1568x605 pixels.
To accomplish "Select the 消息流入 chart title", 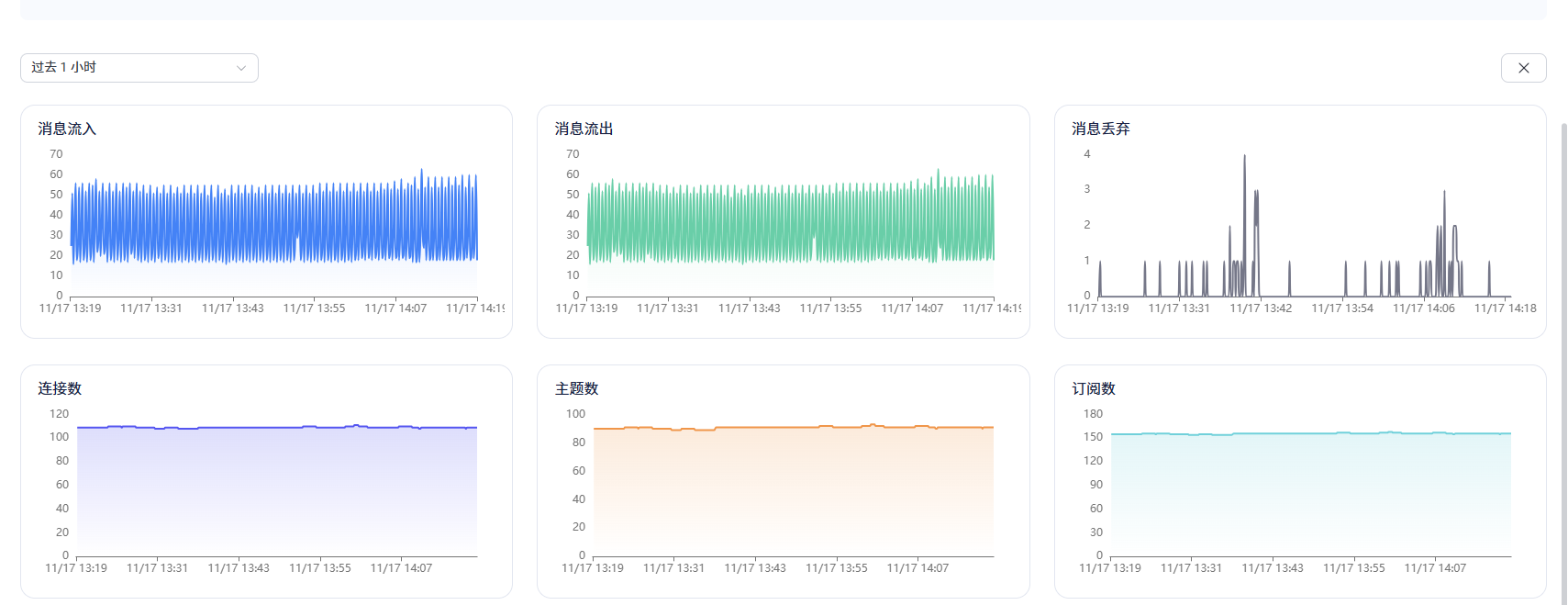I will pos(67,129).
